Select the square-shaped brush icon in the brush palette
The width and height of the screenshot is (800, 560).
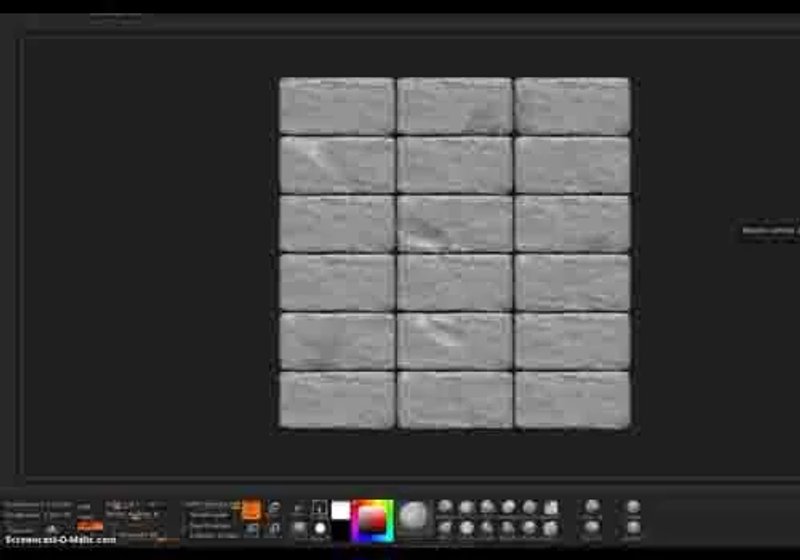coord(551,507)
